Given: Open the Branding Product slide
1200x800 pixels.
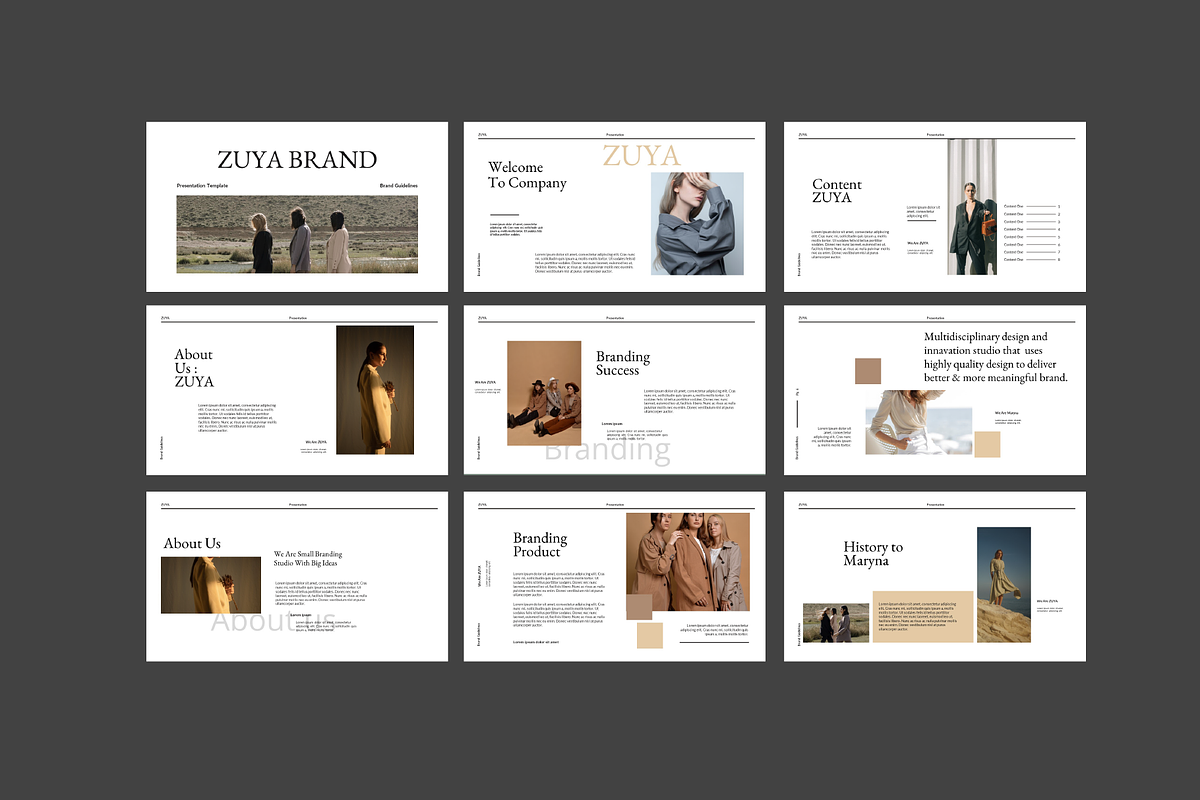Looking at the screenshot, I should click(614, 576).
